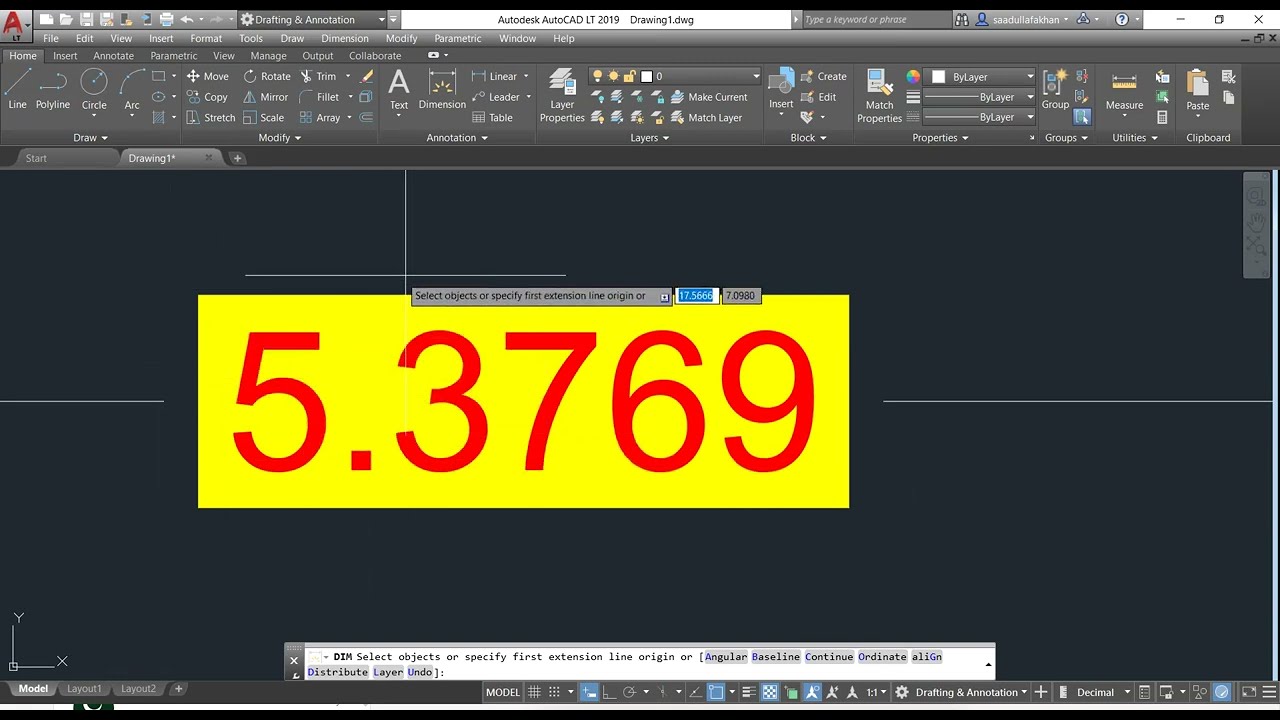Select the Copy tool
The height and width of the screenshot is (720, 1280).
pyautogui.click(x=207, y=97)
